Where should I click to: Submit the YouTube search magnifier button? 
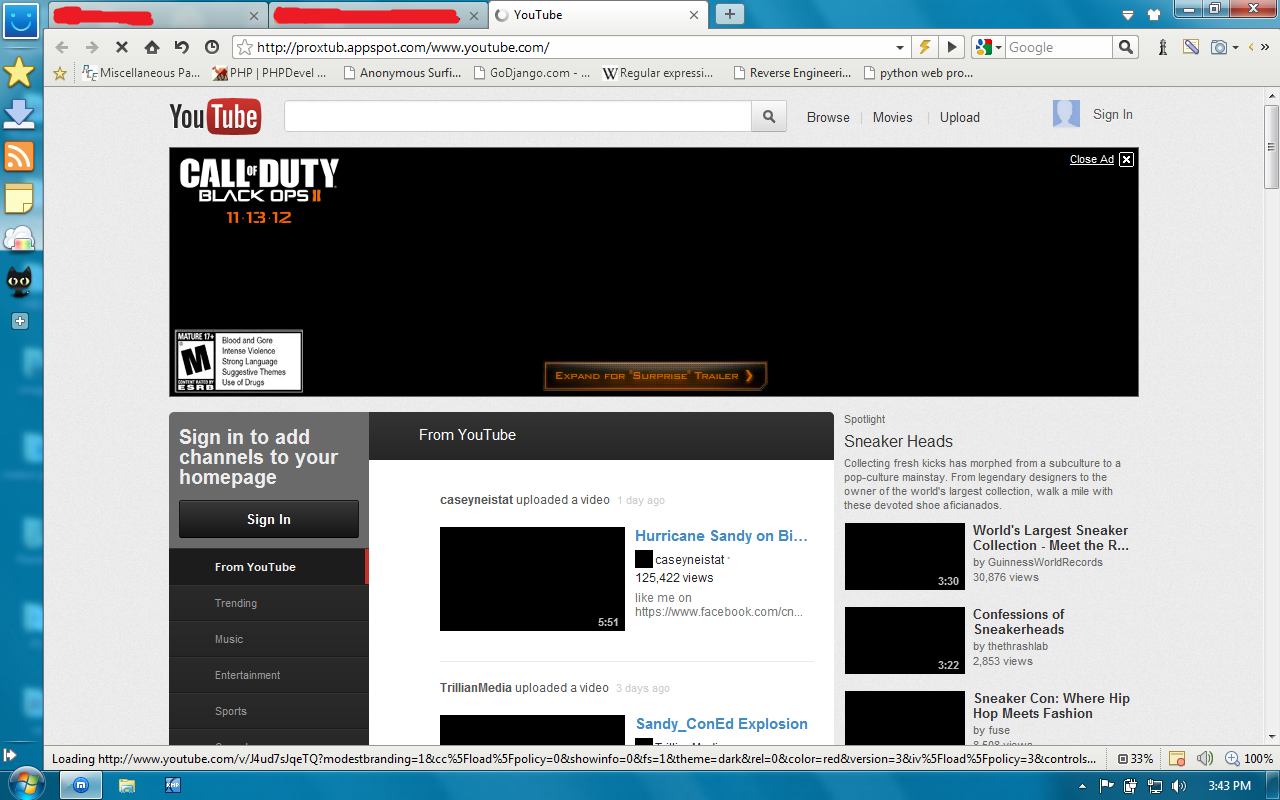pyautogui.click(x=768, y=117)
